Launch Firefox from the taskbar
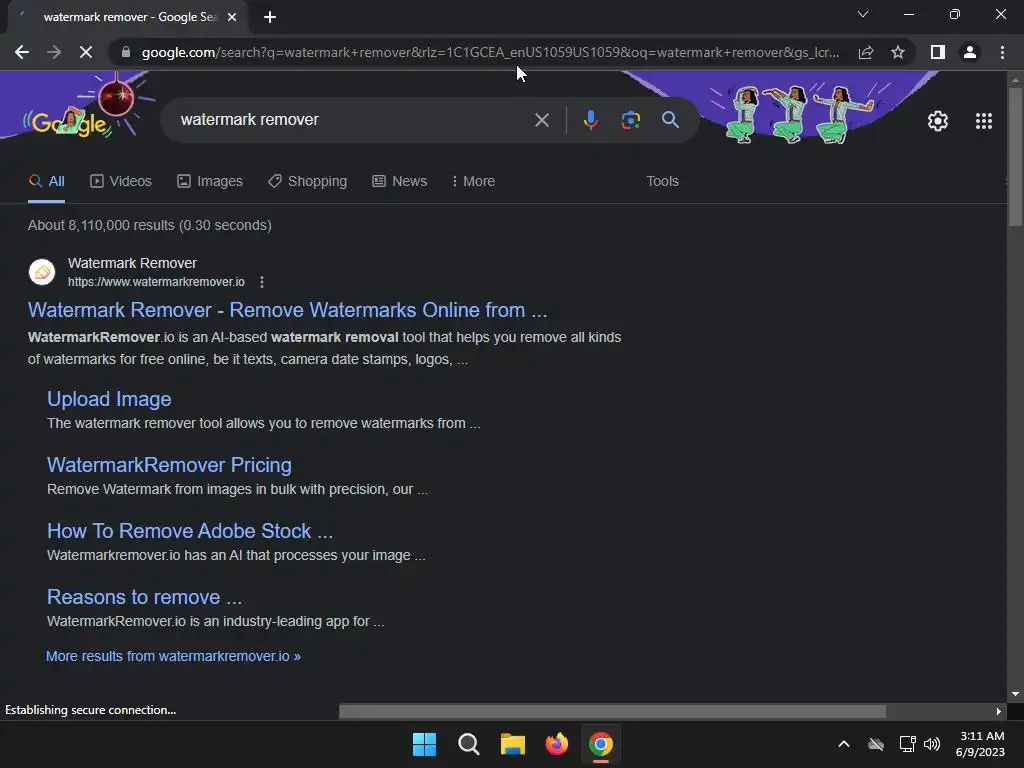 coord(556,744)
